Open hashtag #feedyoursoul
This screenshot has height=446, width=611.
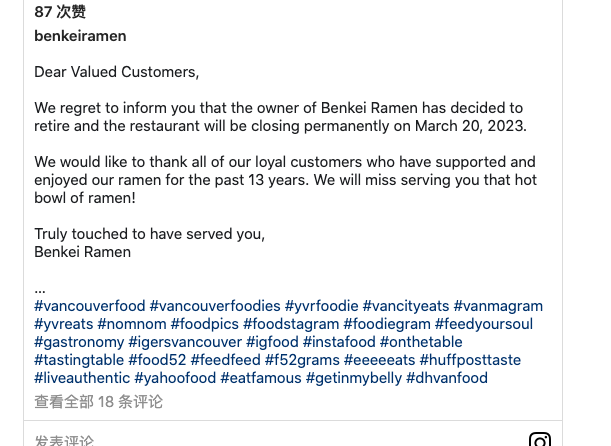(x=484, y=324)
